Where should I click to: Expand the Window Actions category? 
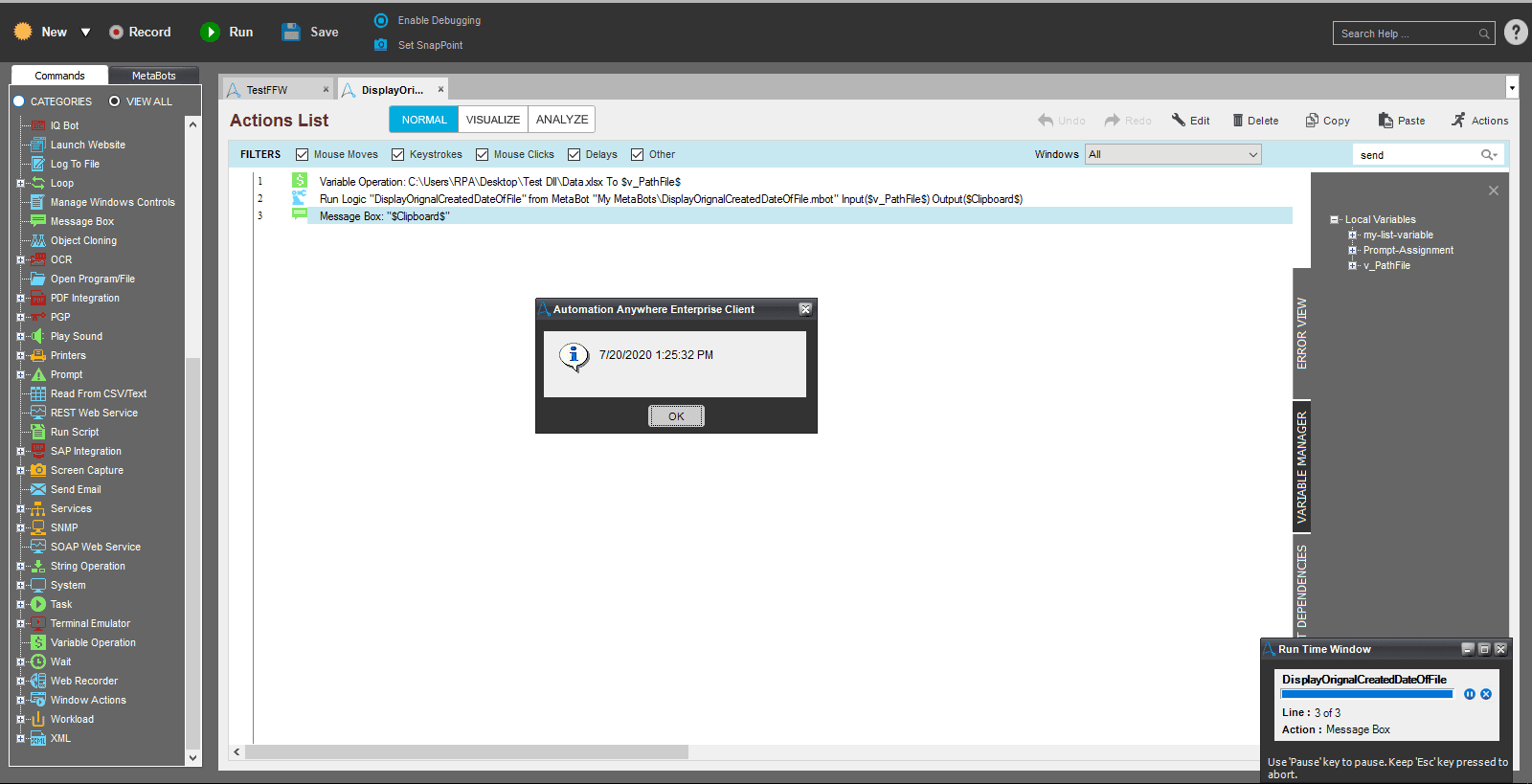tap(20, 700)
